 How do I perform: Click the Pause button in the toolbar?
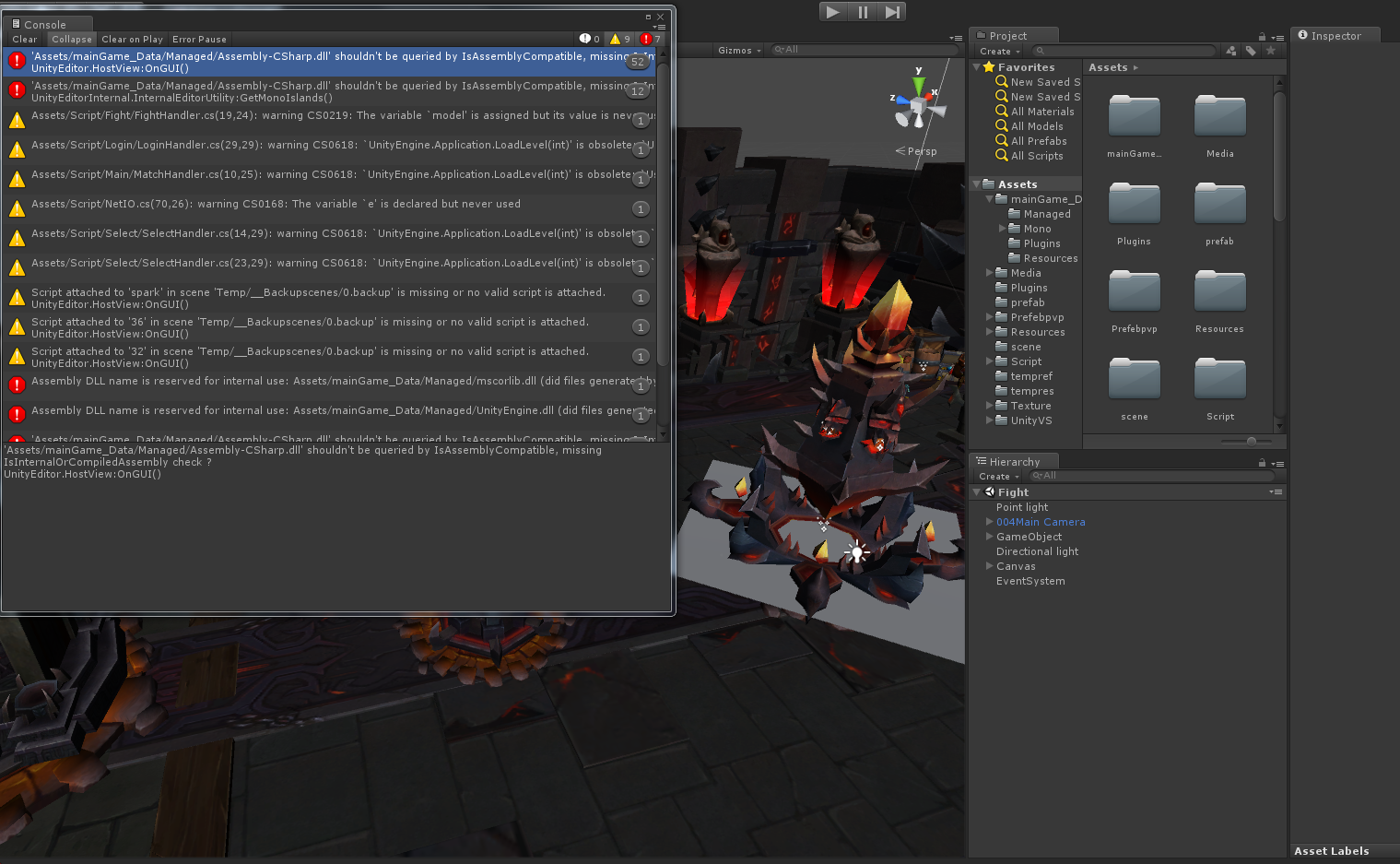[863, 11]
